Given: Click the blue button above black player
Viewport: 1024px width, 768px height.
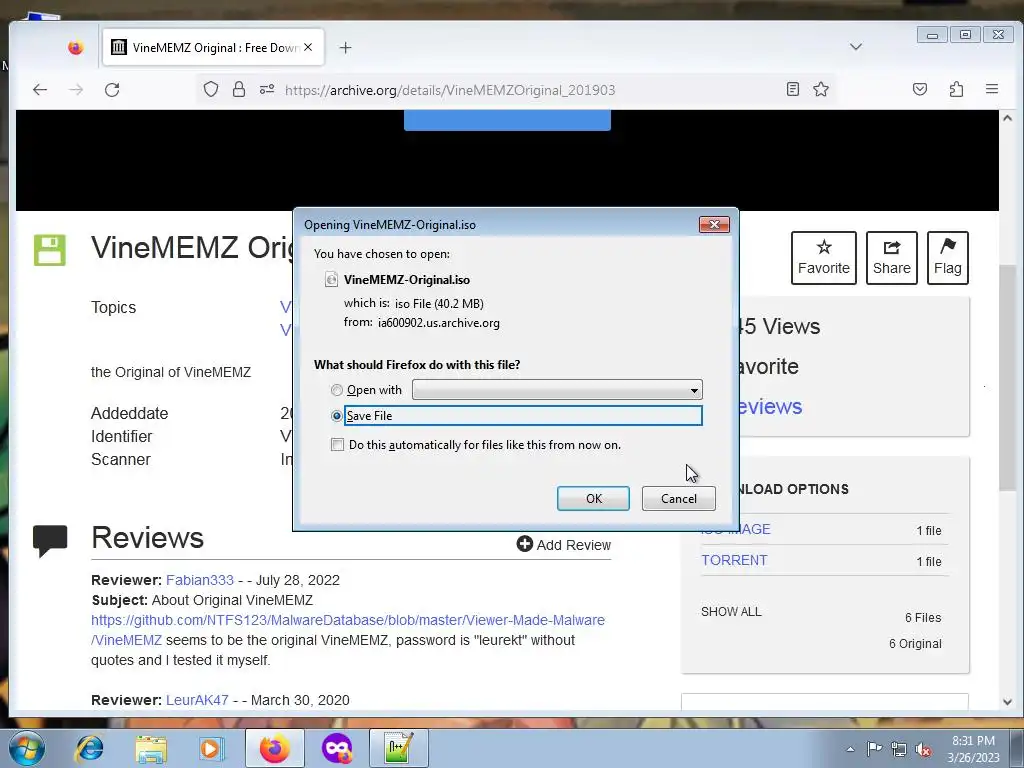Looking at the screenshot, I should pos(507,120).
